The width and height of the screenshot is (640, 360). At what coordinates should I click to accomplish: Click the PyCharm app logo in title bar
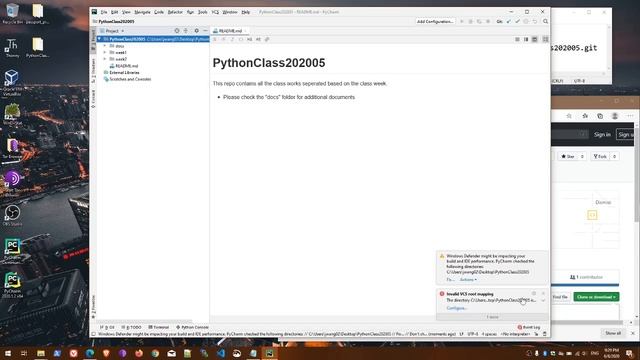click(94, 12)
